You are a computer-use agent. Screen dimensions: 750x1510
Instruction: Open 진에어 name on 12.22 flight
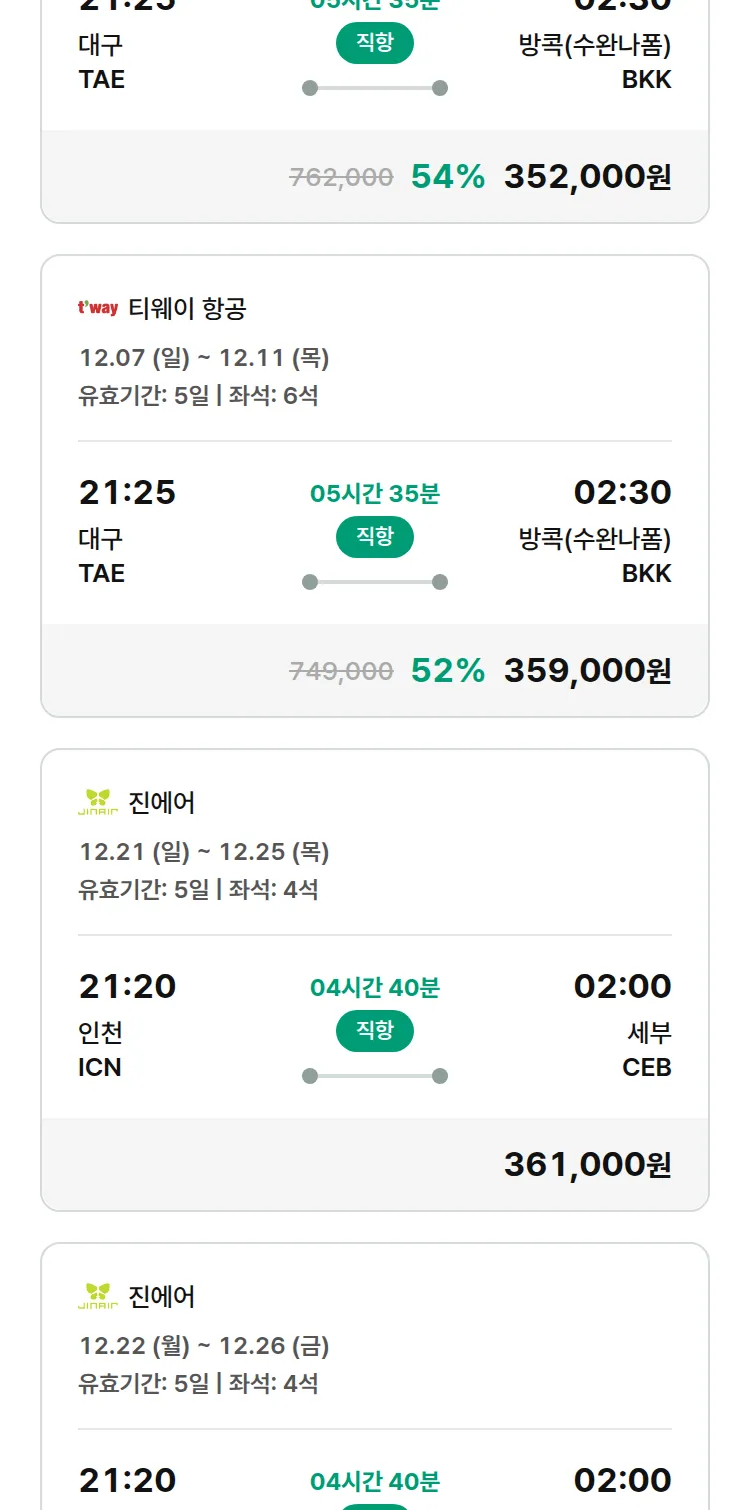pos(162,1297)
